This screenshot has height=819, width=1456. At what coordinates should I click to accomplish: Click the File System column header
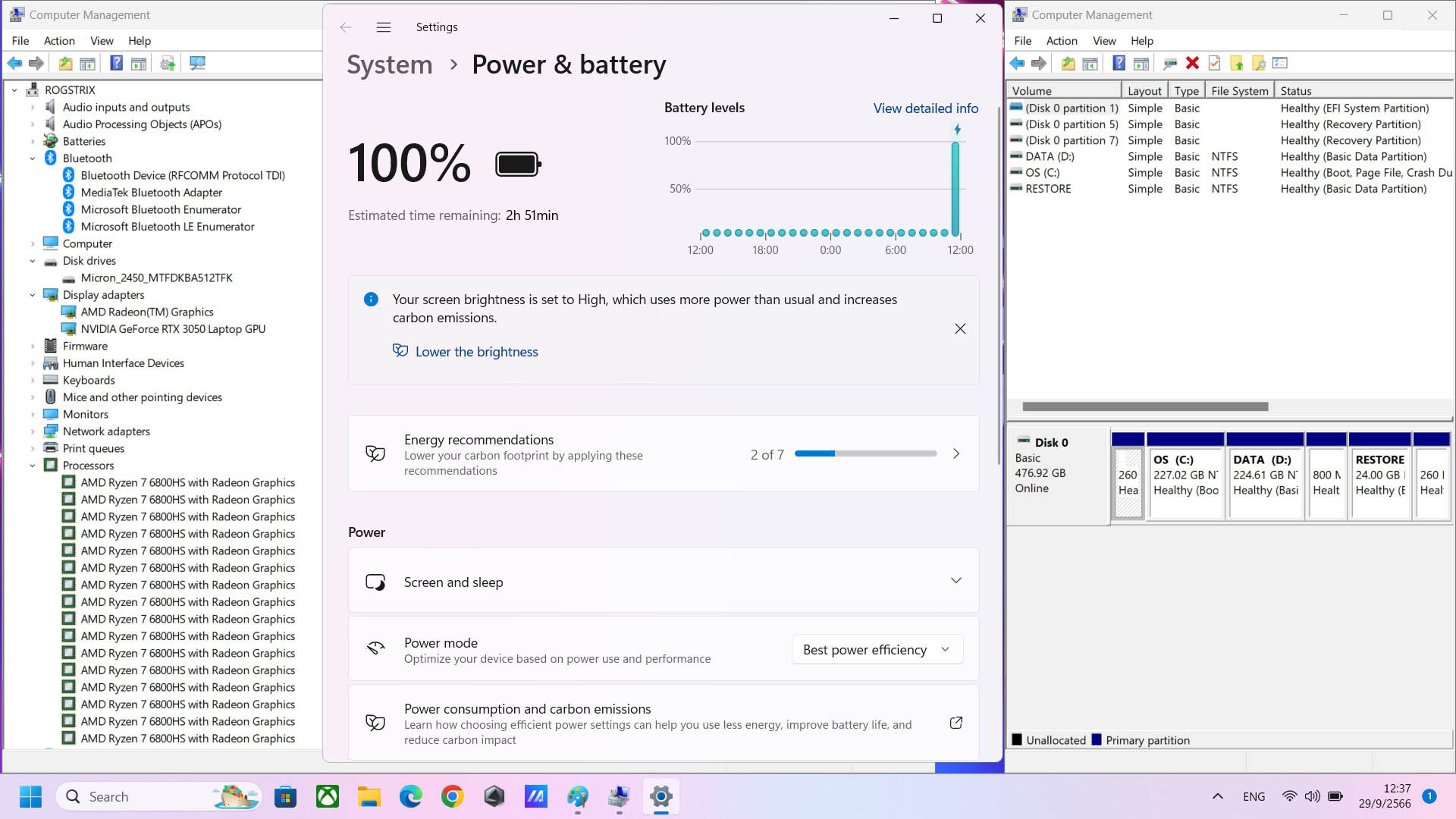click(x=1239, y=90)
